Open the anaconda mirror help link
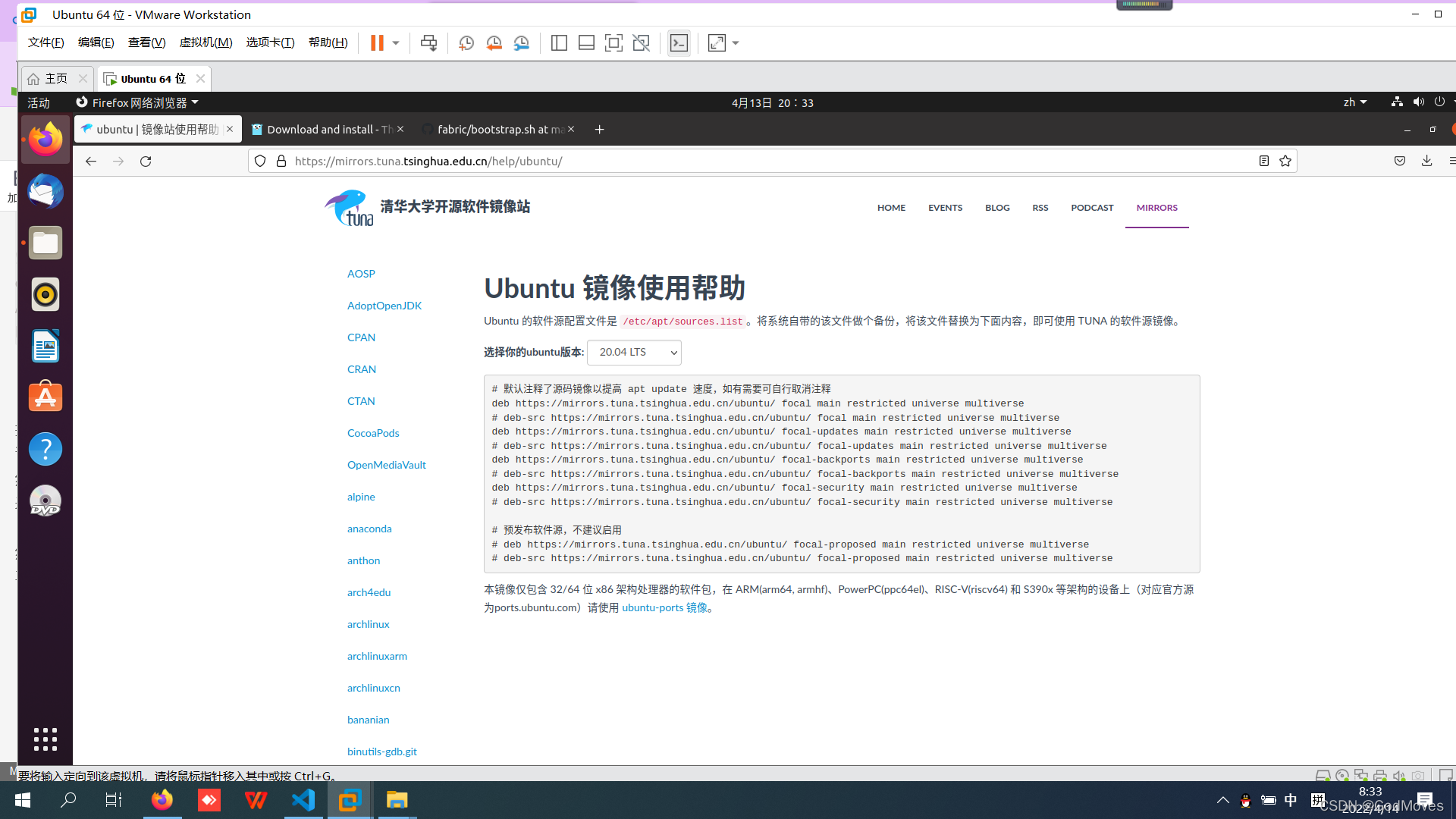The width and height of the screenshot is (1456, 819). pyautogui.click(x=369, y=529)
